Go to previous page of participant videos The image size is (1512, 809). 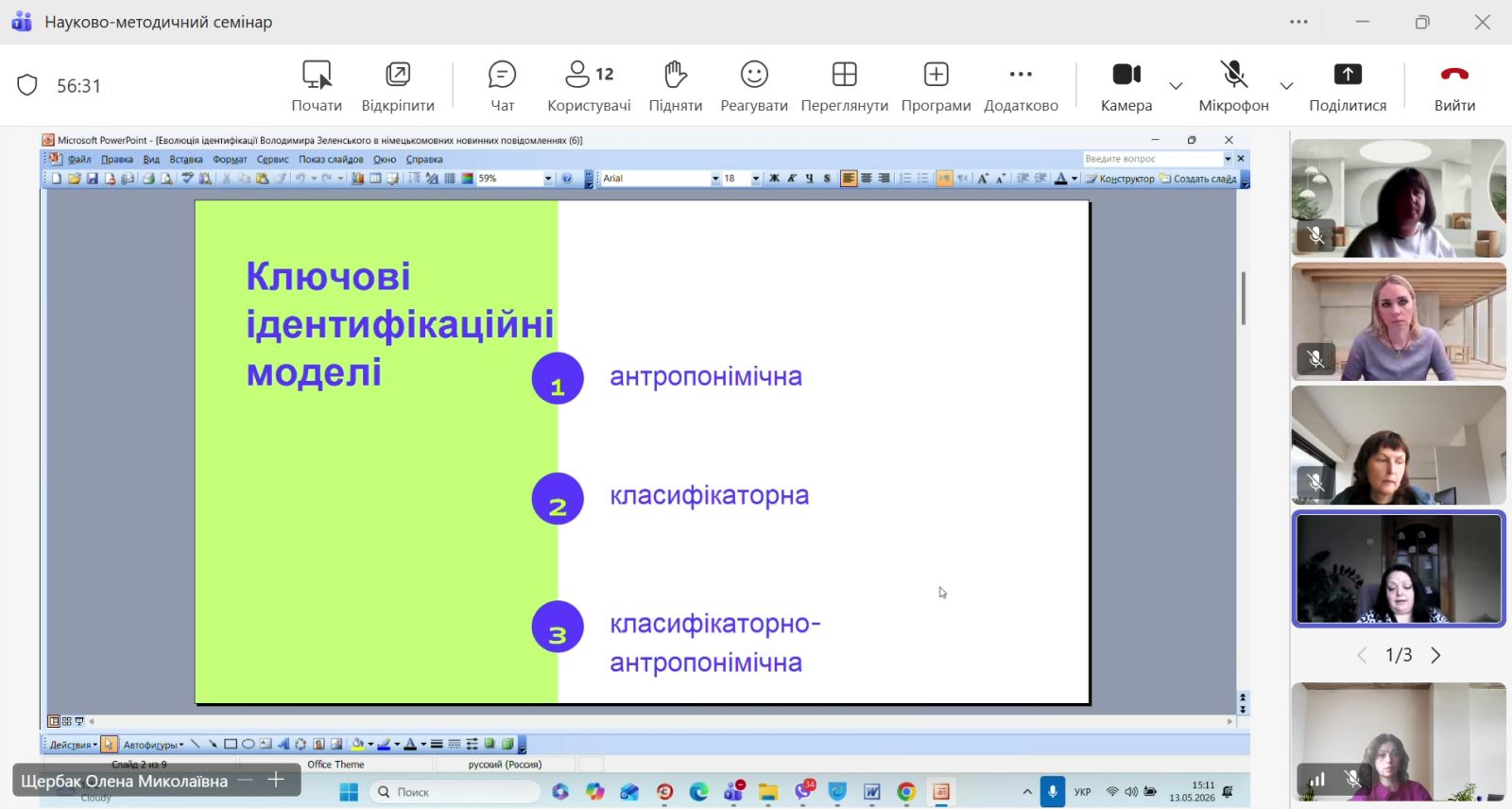(x=1362, y=655)
